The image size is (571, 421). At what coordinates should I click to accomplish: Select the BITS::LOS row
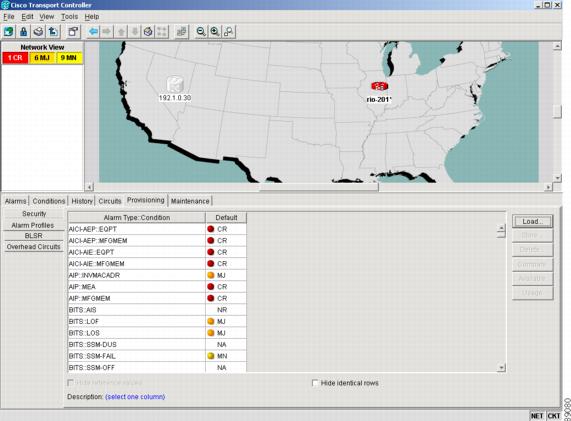click(x=157, y=333)
